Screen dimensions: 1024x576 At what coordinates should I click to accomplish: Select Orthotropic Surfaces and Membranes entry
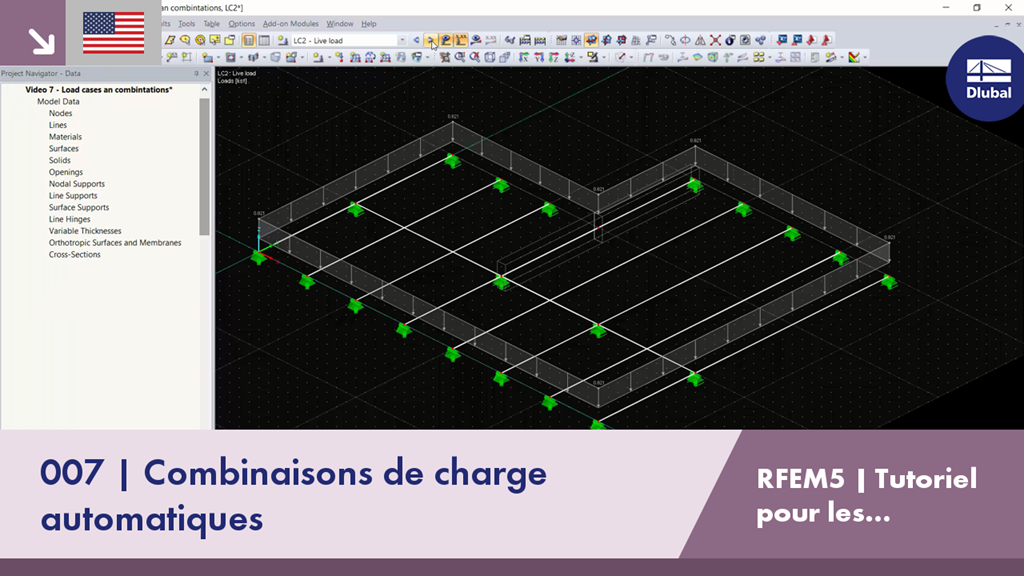[x=115, y=243]
